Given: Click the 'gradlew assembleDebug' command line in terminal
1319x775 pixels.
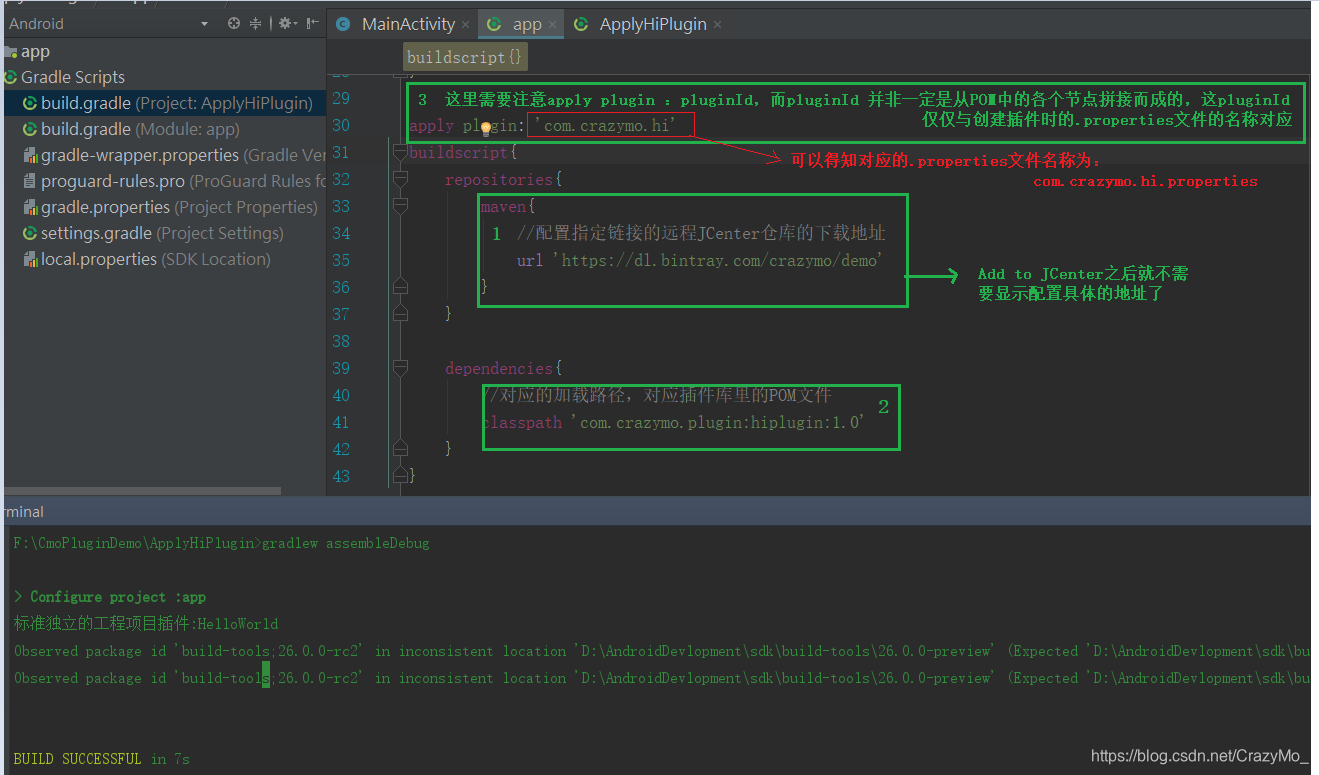Looking at the screenshot, I should [221, 543].
